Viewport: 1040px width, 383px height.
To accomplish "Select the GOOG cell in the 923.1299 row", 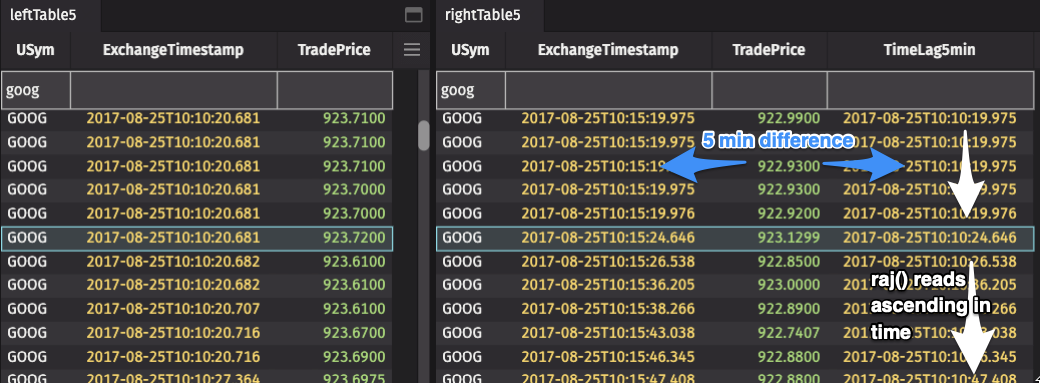I will 462,238.
